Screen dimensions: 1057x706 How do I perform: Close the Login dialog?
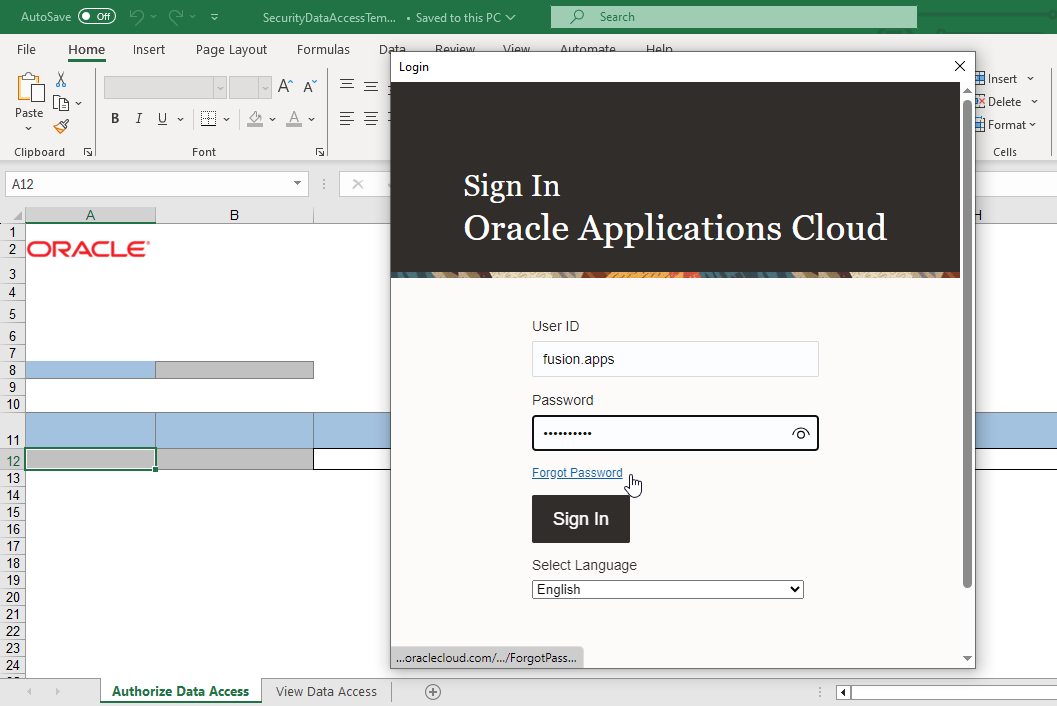960,66
